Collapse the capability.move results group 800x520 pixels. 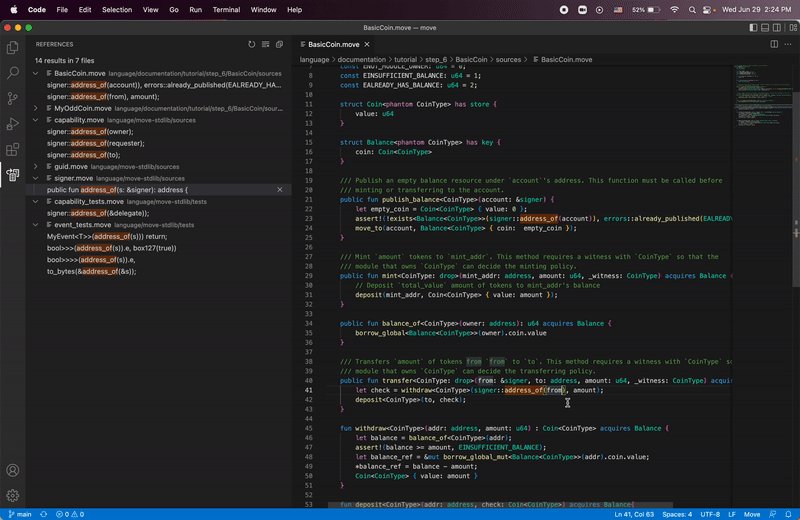[36, 120]
